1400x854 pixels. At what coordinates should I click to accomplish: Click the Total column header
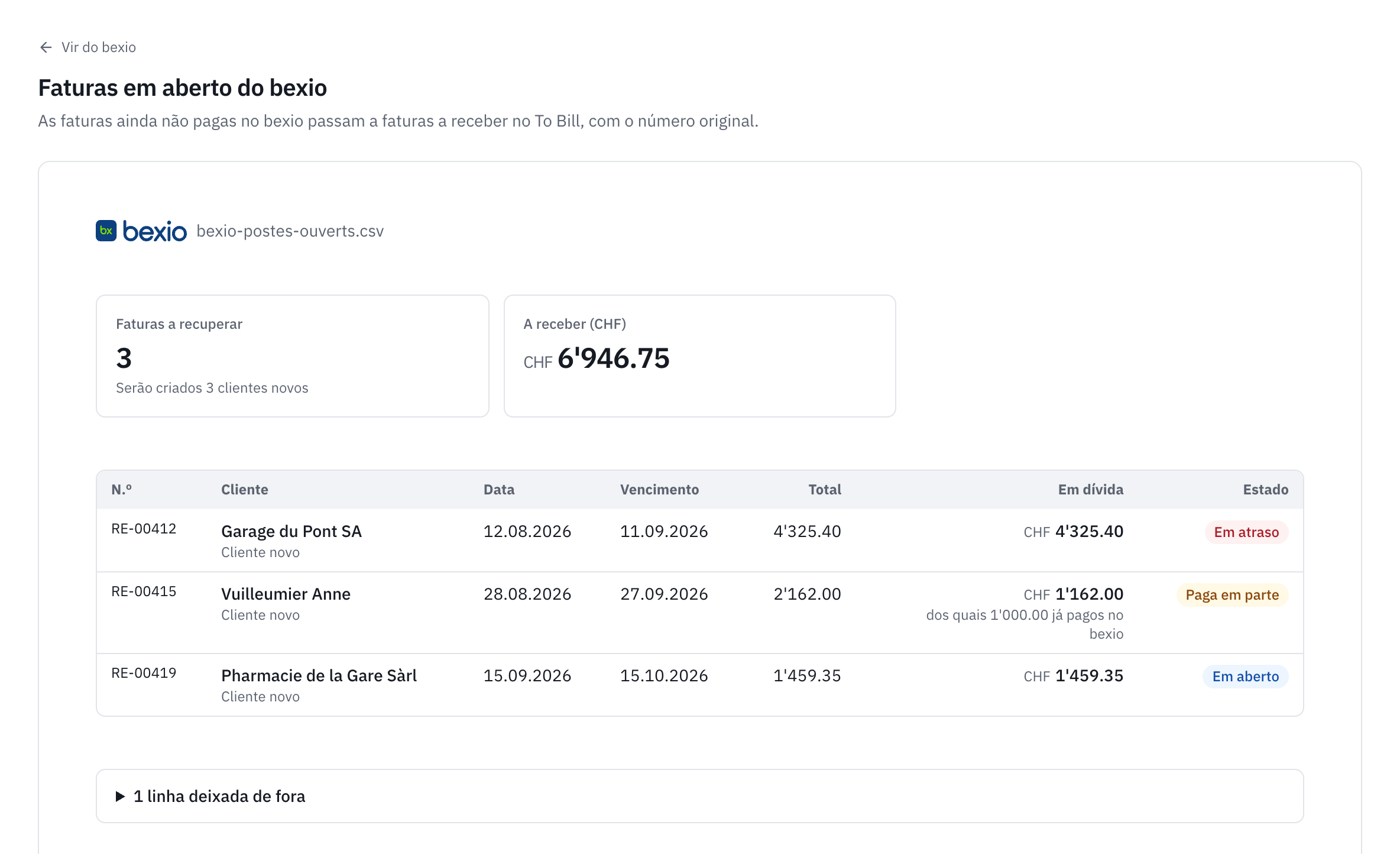pyautogui.click(x=825, y=490)
